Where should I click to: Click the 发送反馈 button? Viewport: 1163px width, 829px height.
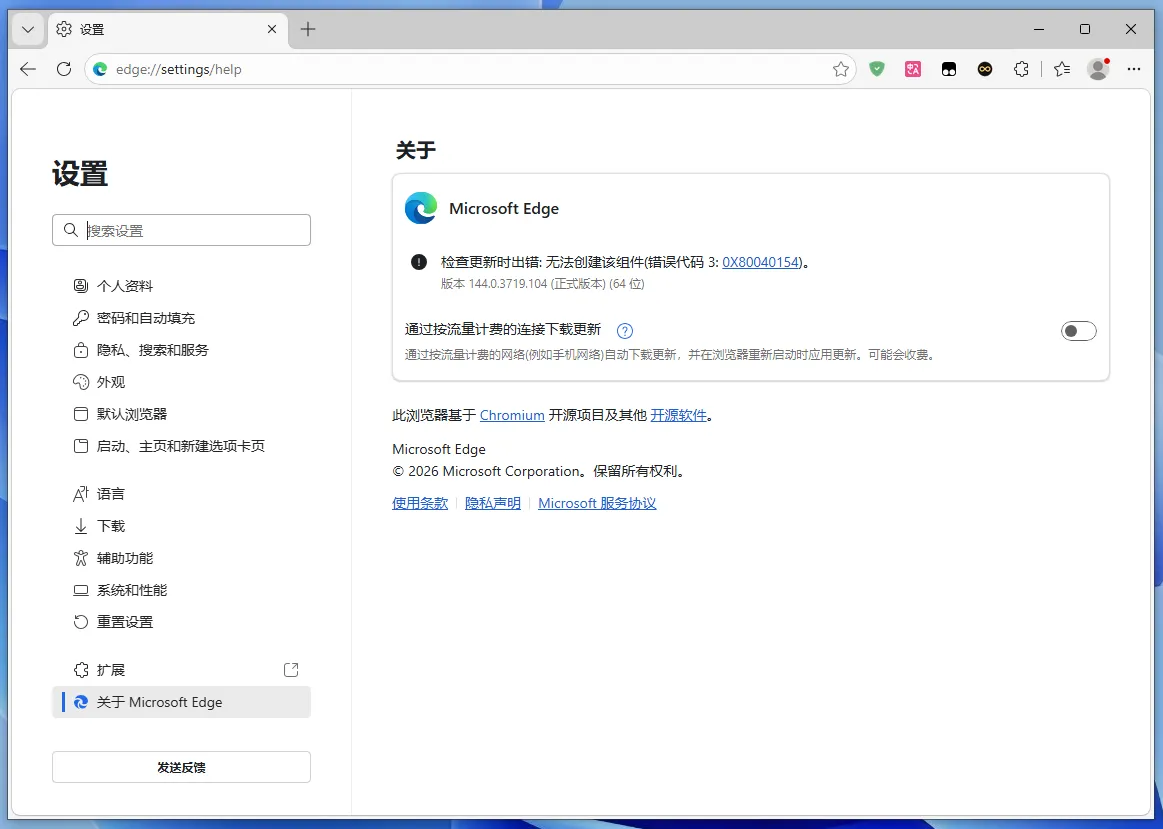click(x=181, y=766)
